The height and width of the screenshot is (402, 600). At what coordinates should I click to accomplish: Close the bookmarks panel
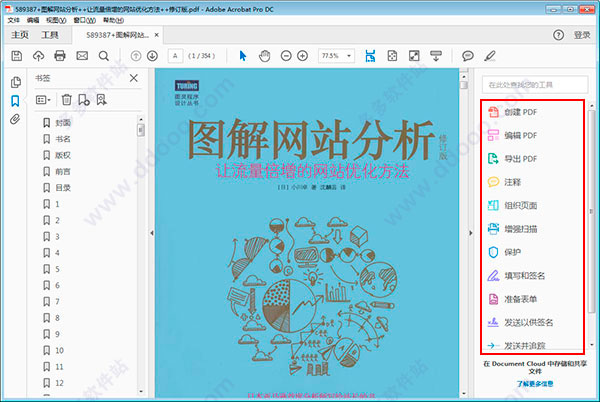pos(134,78)
